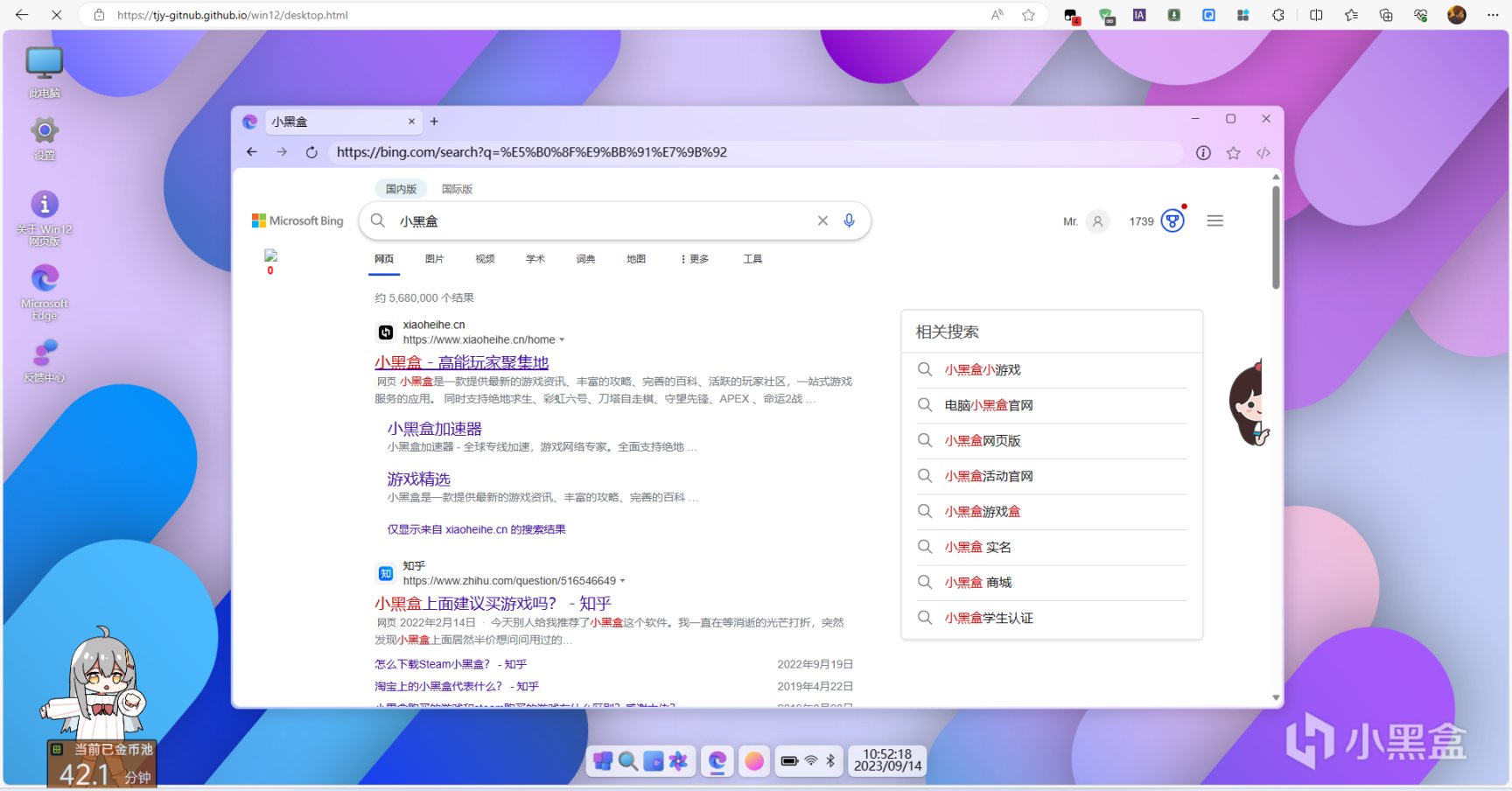1512x791 pixels.
Task: Switch to the 国内版 tab
Action: point(402,189)
